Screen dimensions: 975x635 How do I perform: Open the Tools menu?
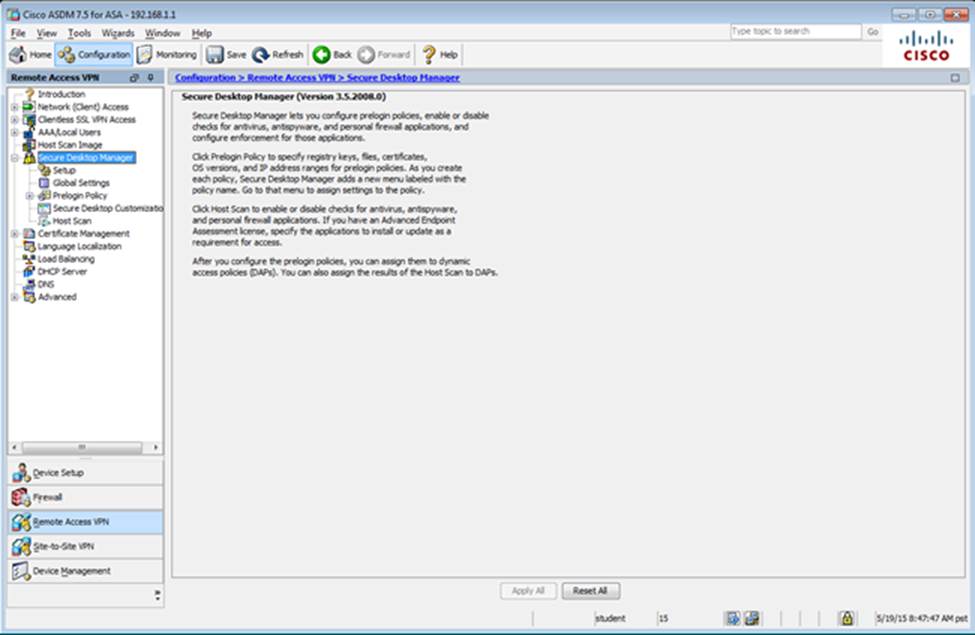click(x=79, y=33)
